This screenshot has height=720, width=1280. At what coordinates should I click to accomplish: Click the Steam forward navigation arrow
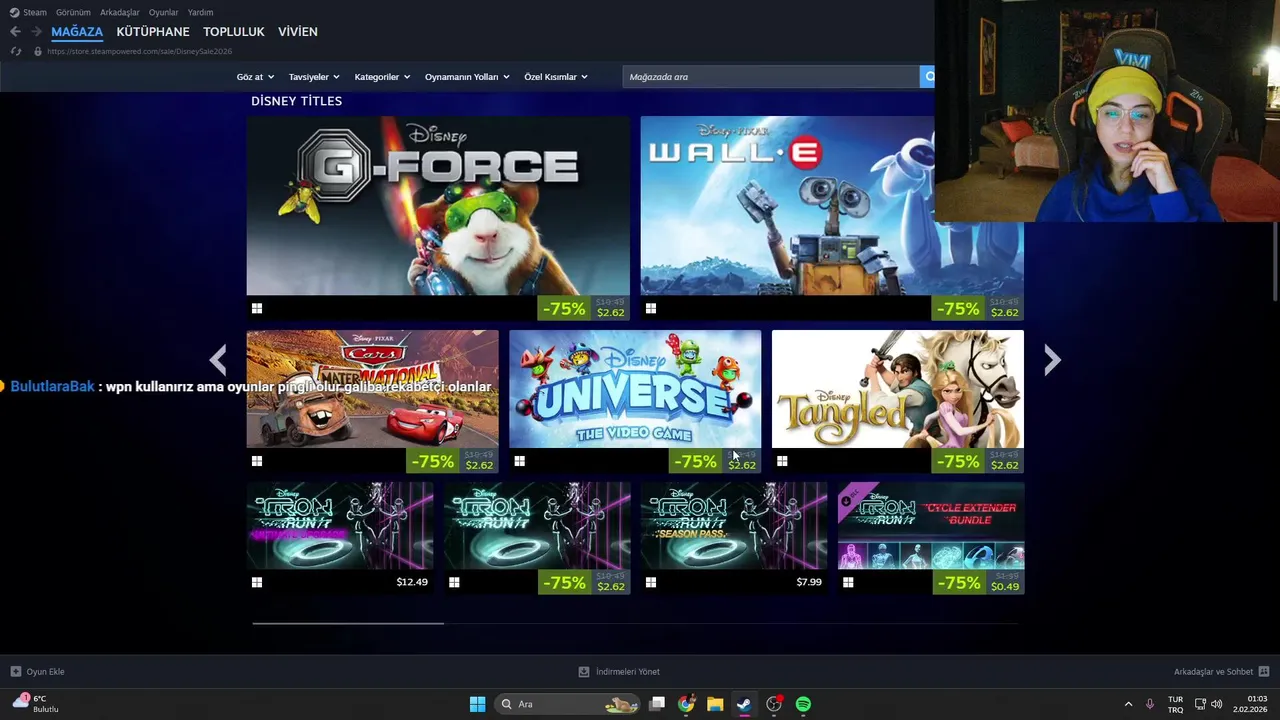36,32
